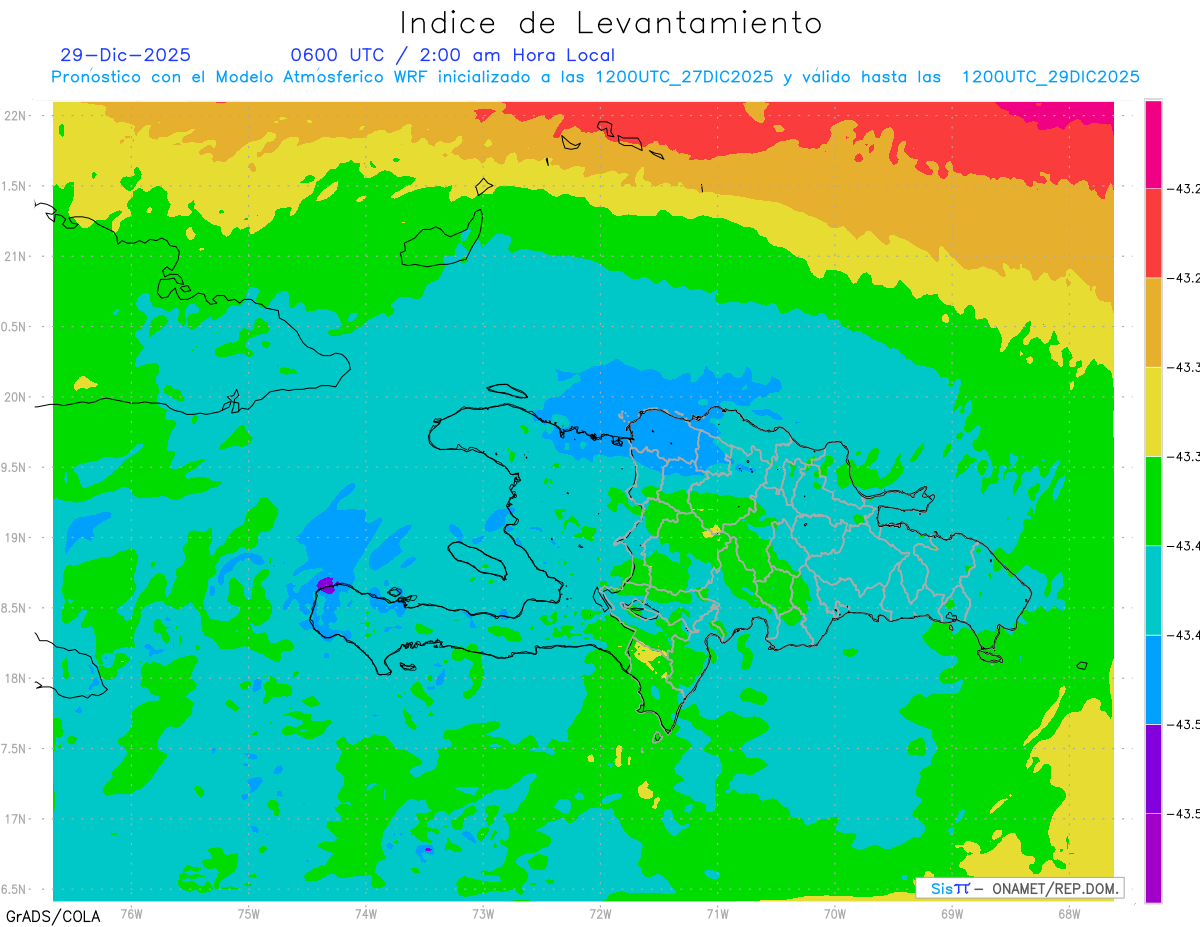The height and width of the screenshot is (927, 1200).
Task: Click the red swatch in the color legend
Action: (x=1153, y=233)
